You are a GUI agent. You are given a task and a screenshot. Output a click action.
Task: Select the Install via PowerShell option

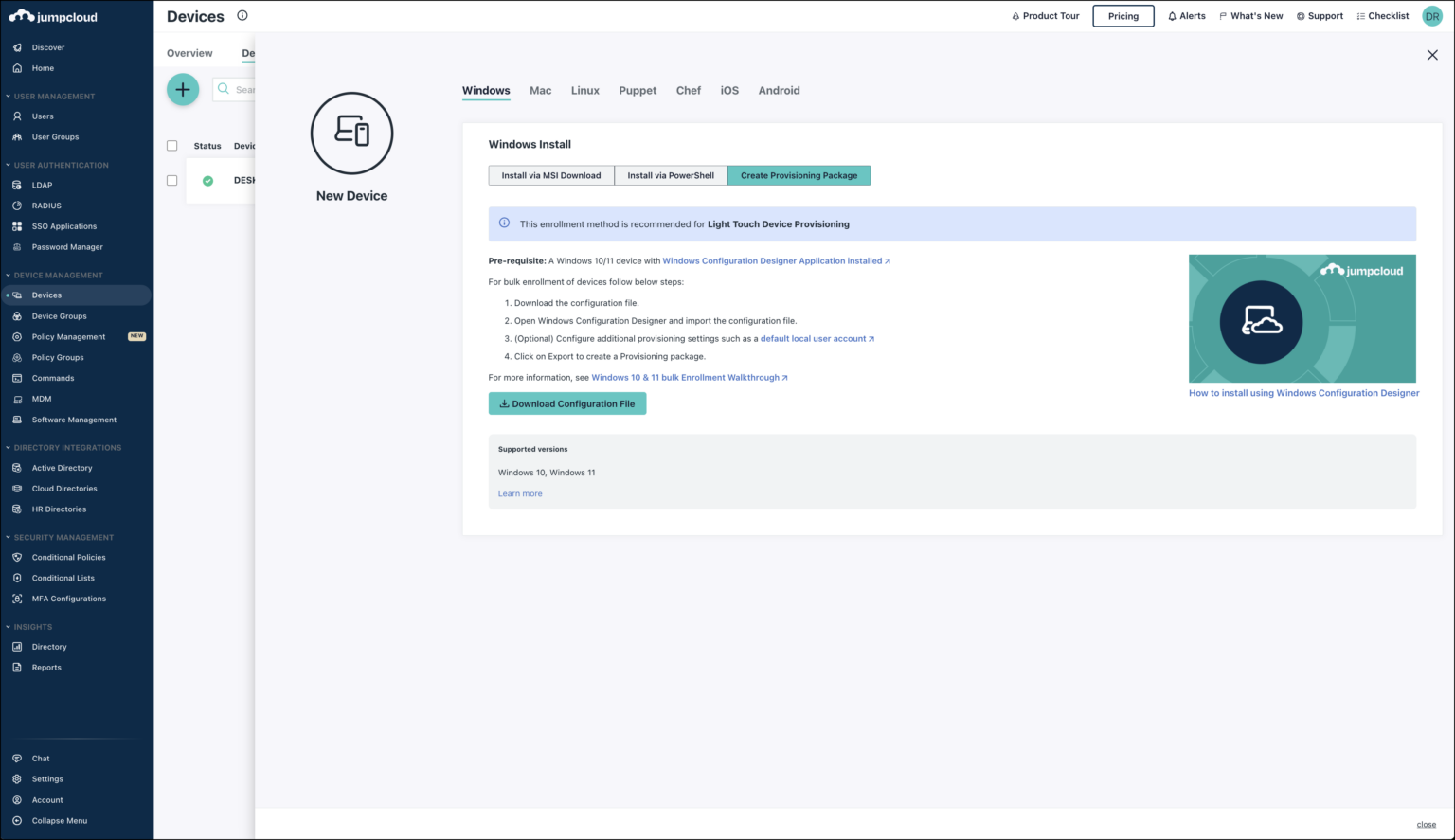pyautogui.click(x=671, y=175)
